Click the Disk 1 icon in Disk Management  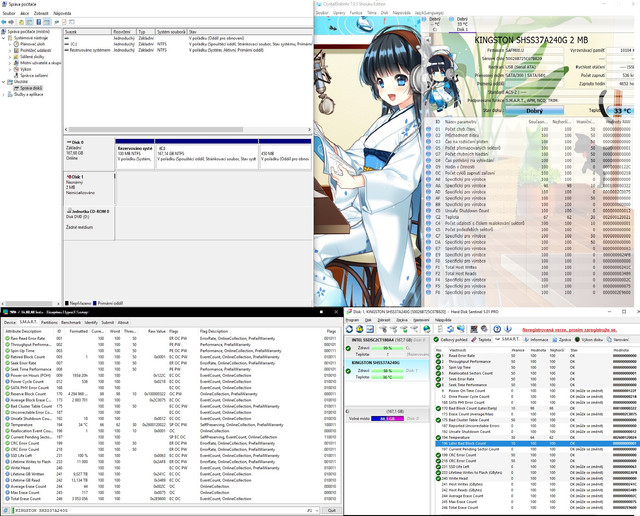69,177
